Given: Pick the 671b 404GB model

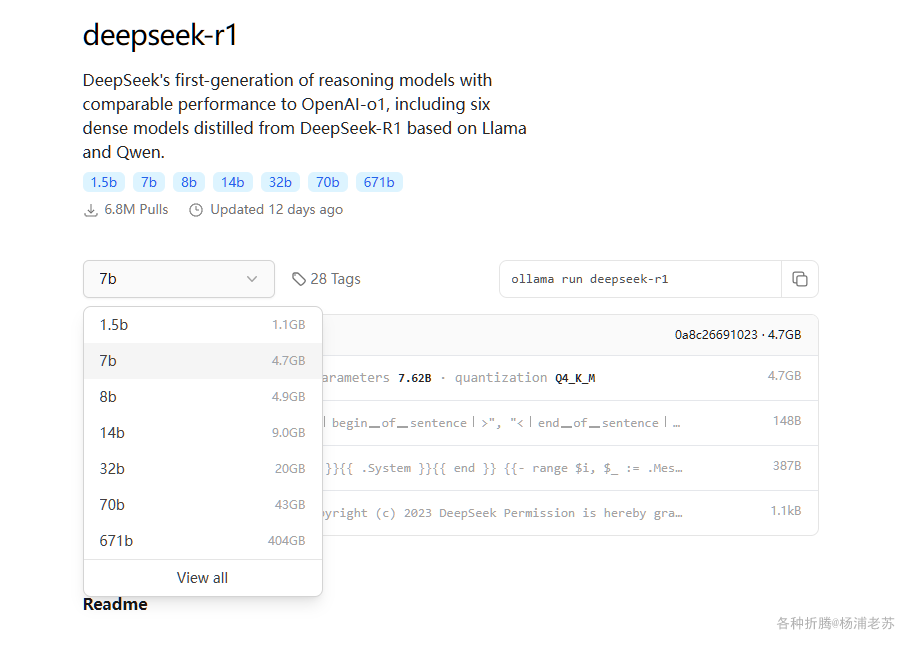Looking at the screenshot, I should click(202, 541).
